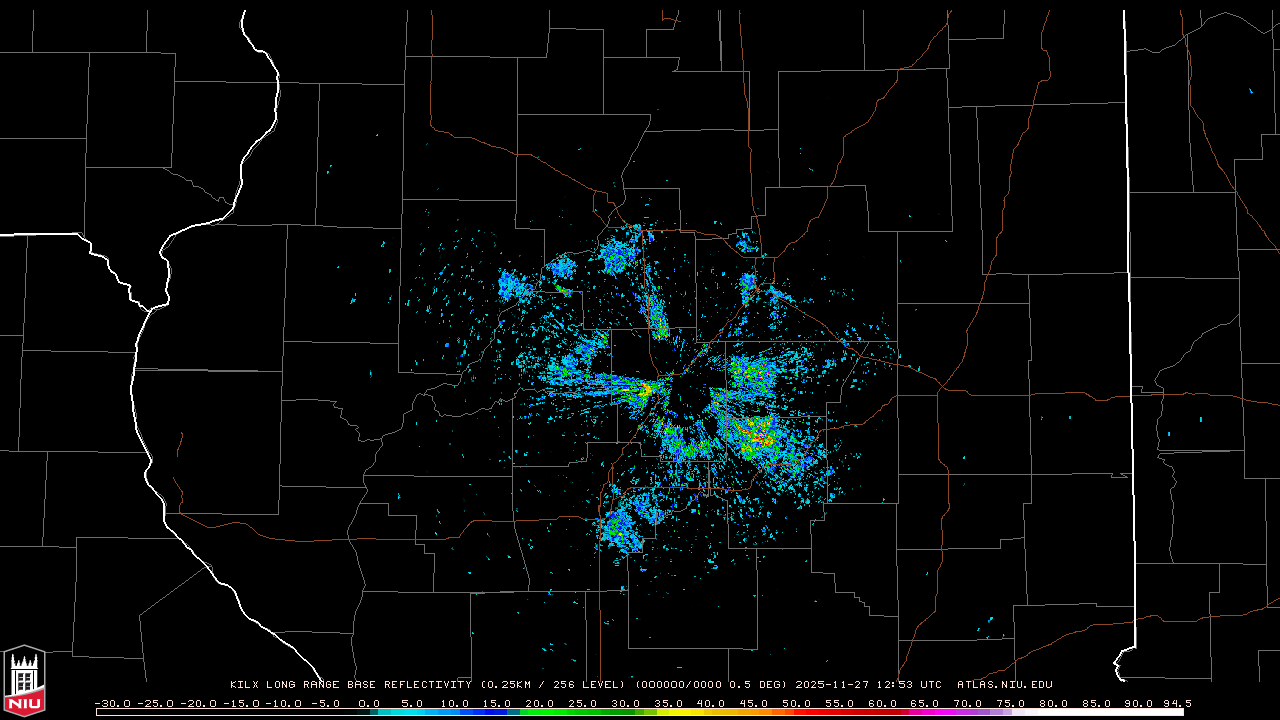Click the "-20.0" scale label

pos(198,703)
